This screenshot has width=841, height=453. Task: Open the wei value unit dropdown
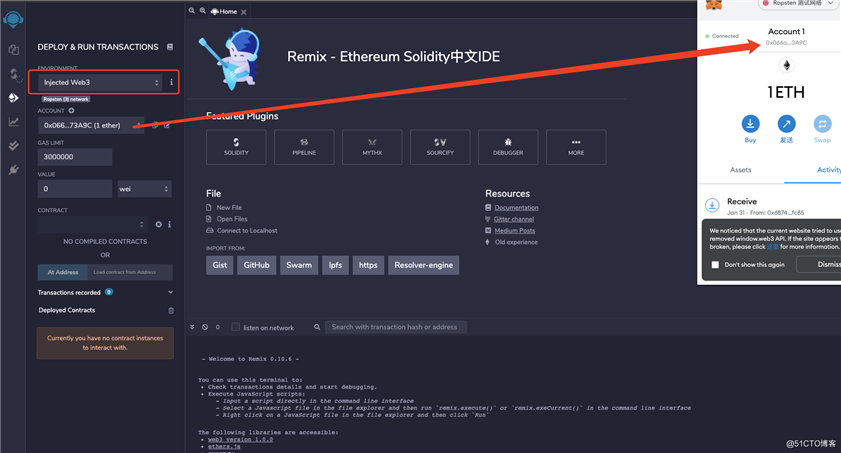pos(145,189)
